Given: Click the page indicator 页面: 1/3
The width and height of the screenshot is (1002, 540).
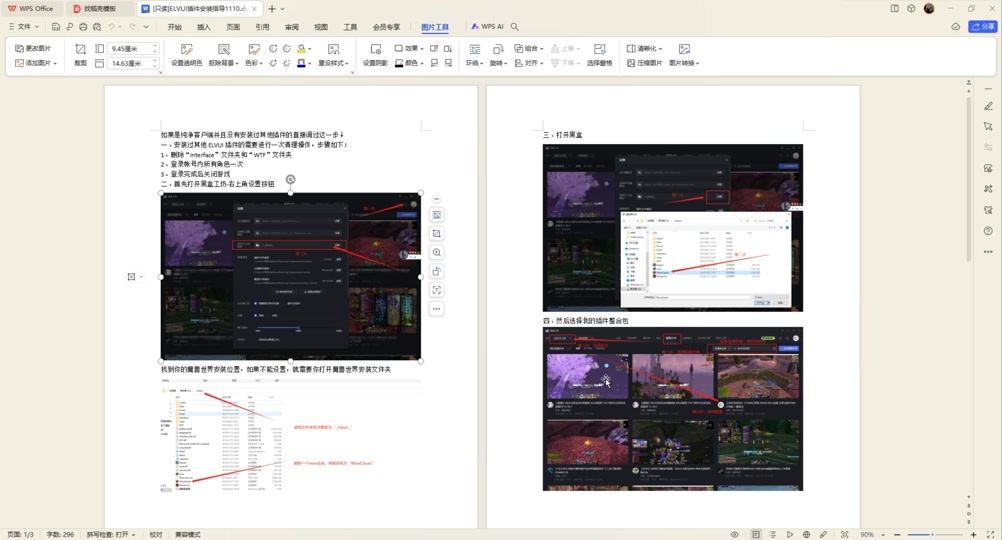Looking at the screenshot, I should pyautogui.click(x=20, y=534).
